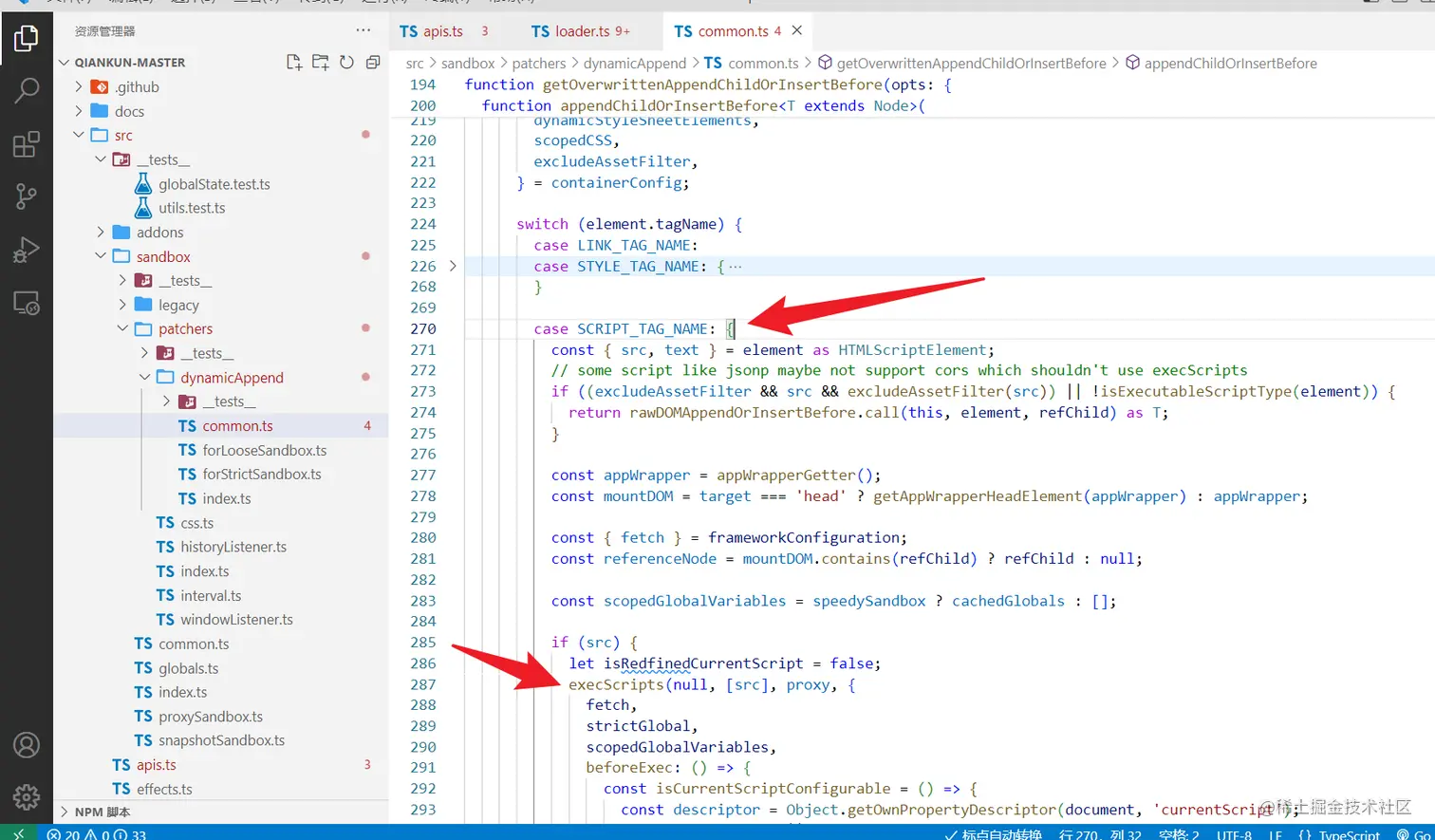This screenshot has width=1435, height=840.
Task: Switch to the loader.ts editor tab
Action: (580, 31)
